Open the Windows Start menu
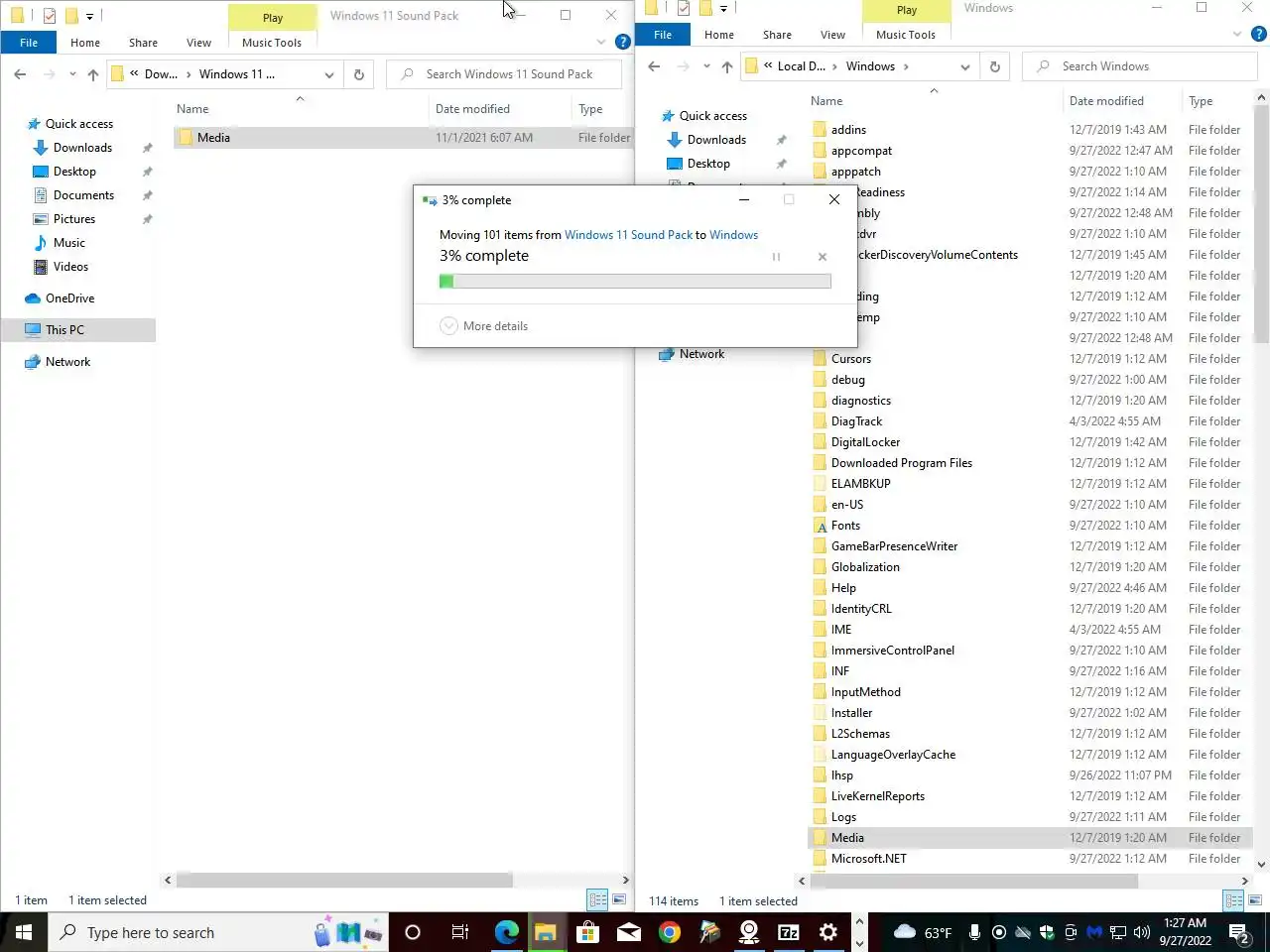 point(23,932)
